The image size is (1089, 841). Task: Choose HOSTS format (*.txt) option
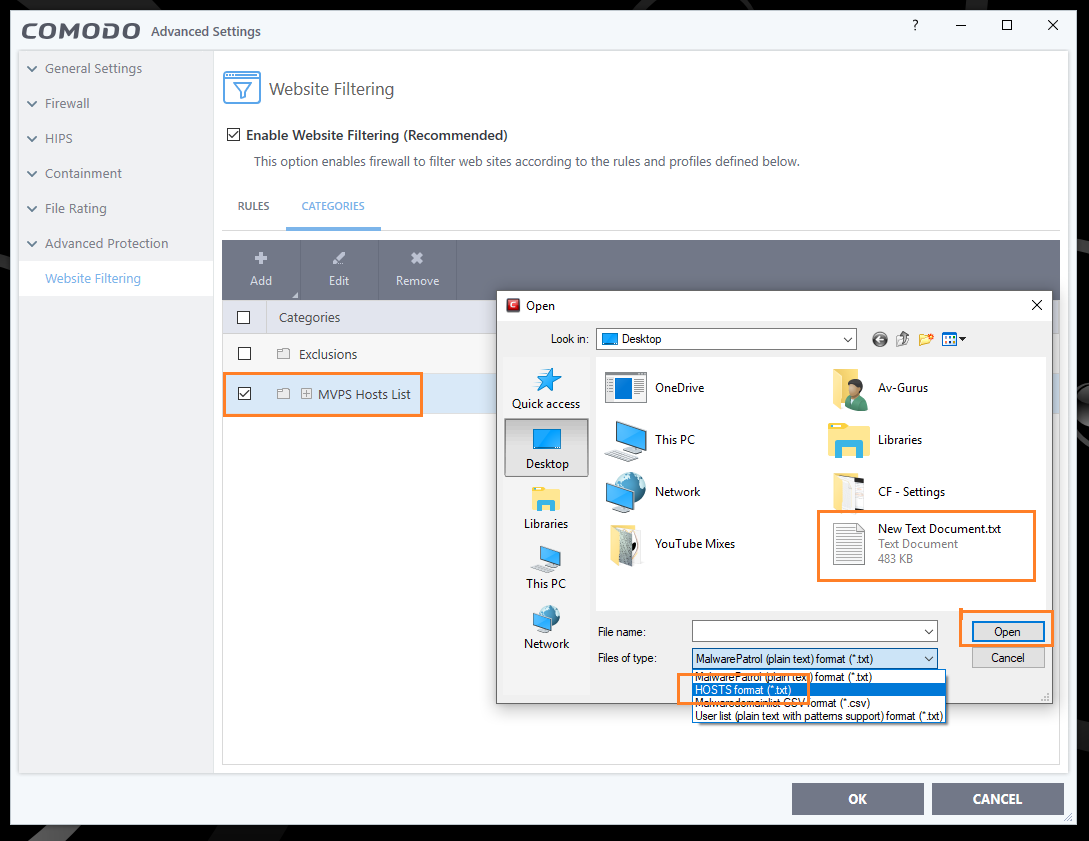coord(819,690)
